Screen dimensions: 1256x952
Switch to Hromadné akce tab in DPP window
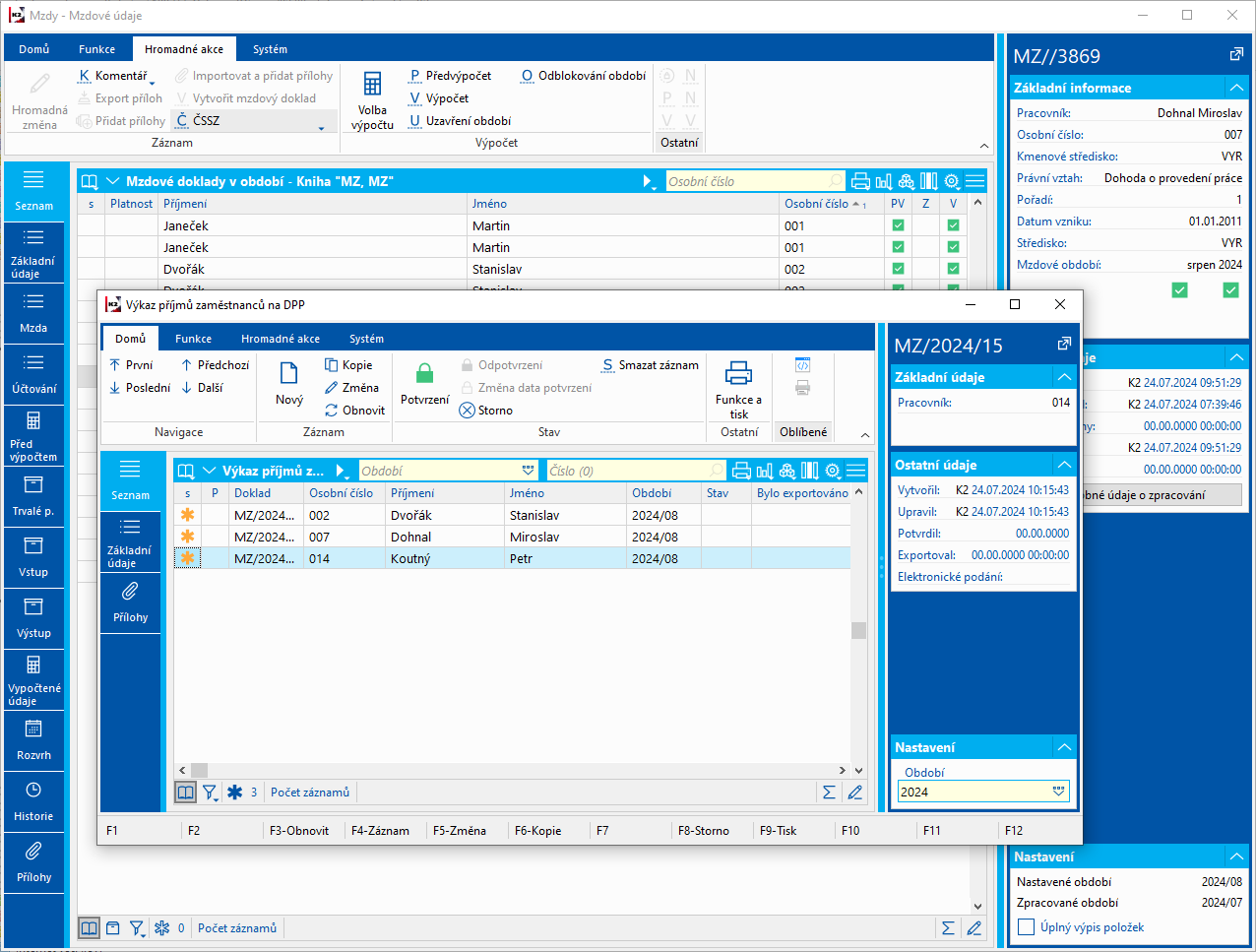tap(281, 339)
